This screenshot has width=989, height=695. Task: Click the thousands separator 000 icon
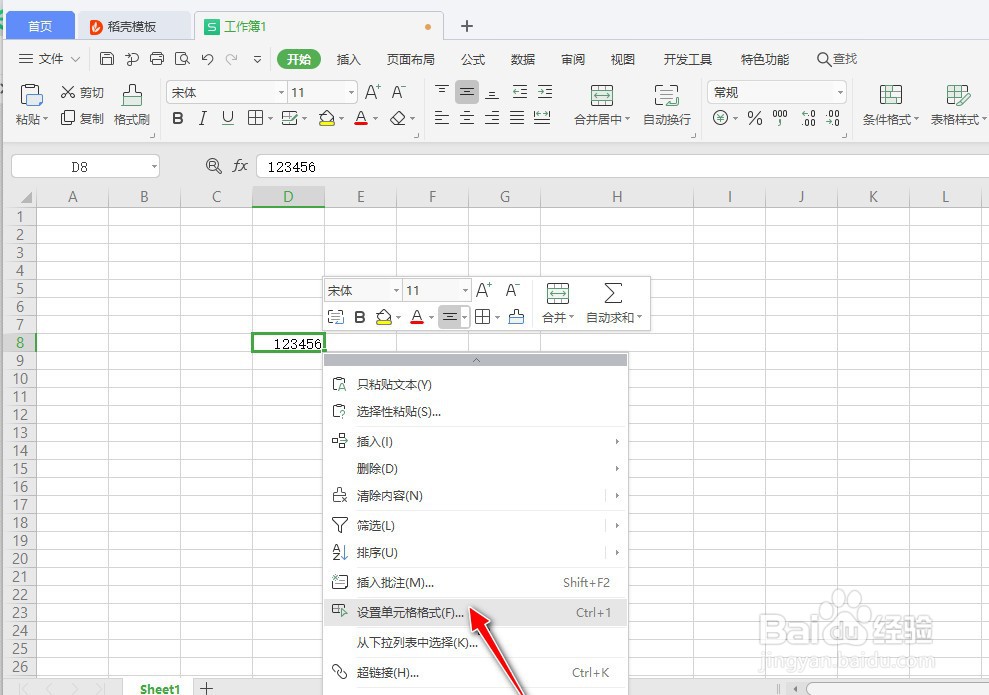tap(780, 118)
